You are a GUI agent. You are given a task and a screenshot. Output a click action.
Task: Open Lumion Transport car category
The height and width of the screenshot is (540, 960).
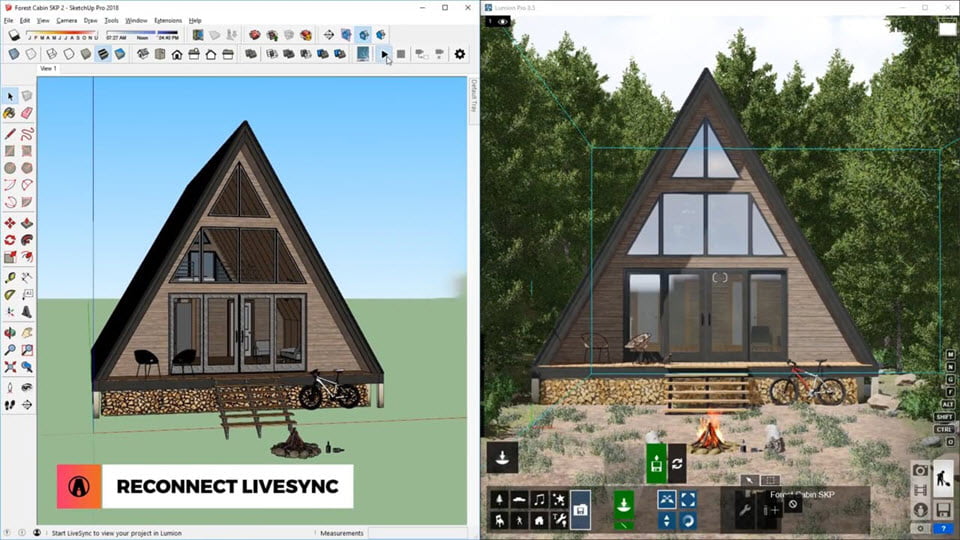(519, 500)
